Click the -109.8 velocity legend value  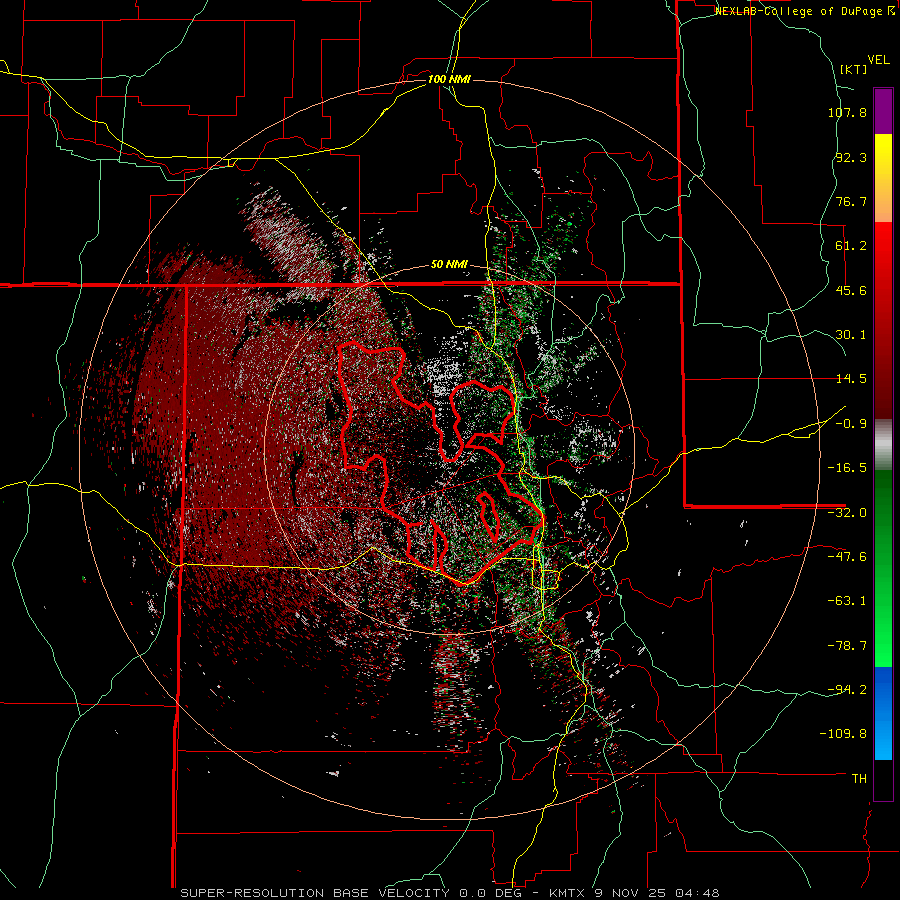843,734
